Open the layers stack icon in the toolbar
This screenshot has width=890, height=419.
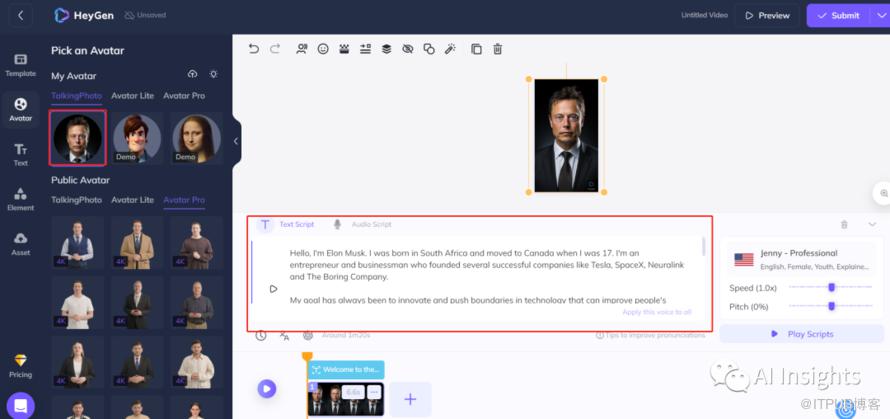pos(386,49)
